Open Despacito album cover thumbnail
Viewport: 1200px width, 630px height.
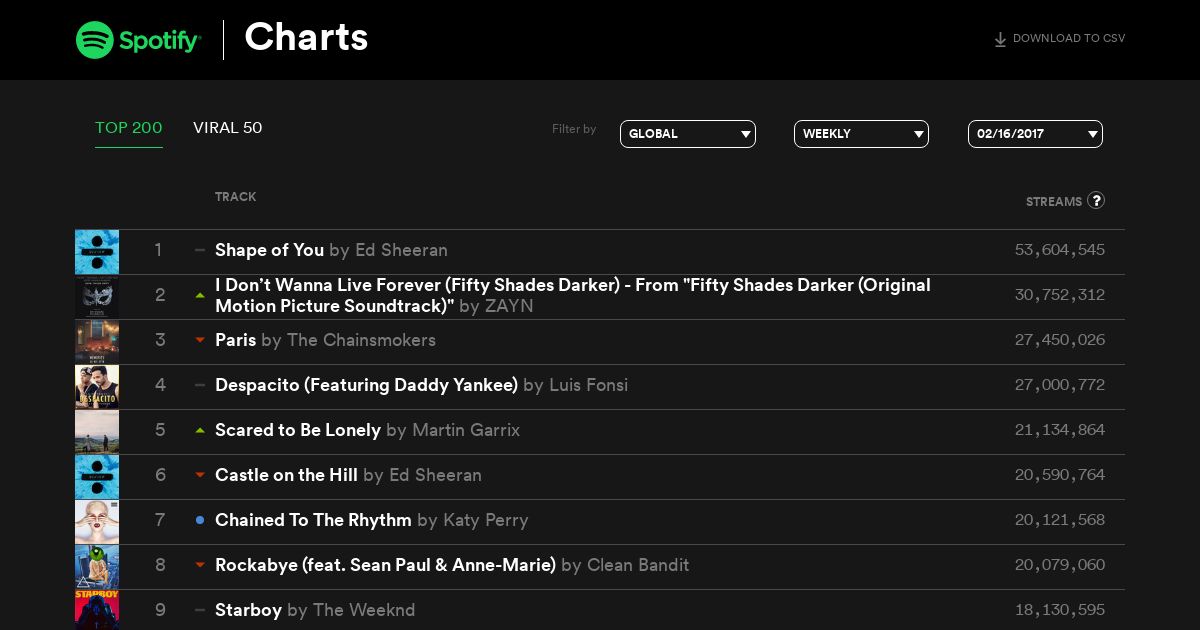pyautogui.click(x=97, y=387)
